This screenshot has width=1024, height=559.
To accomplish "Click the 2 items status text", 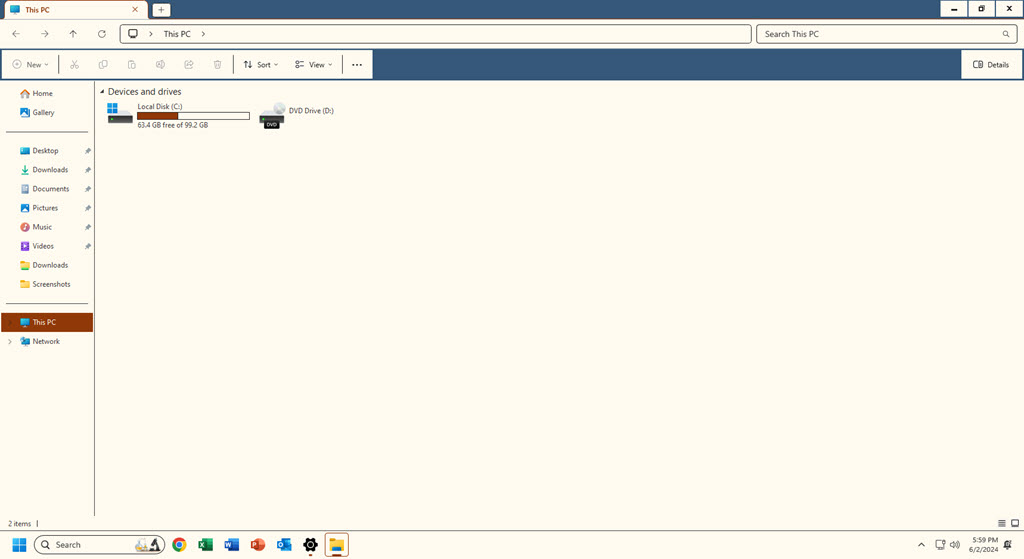I will 20,524.
